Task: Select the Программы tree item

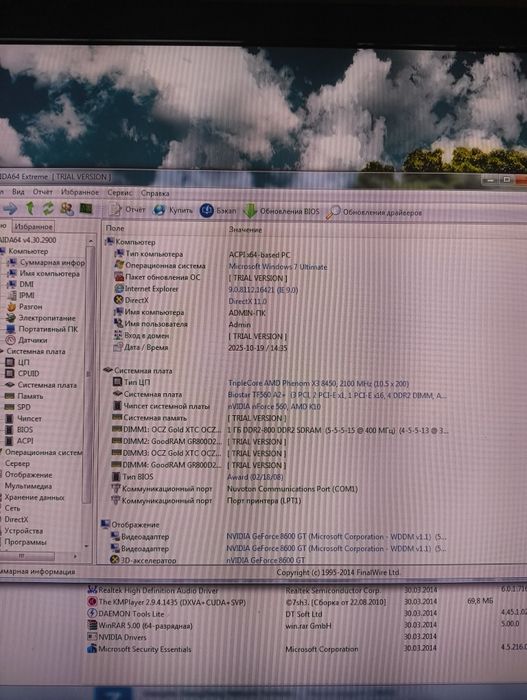Action: [25, 542]
